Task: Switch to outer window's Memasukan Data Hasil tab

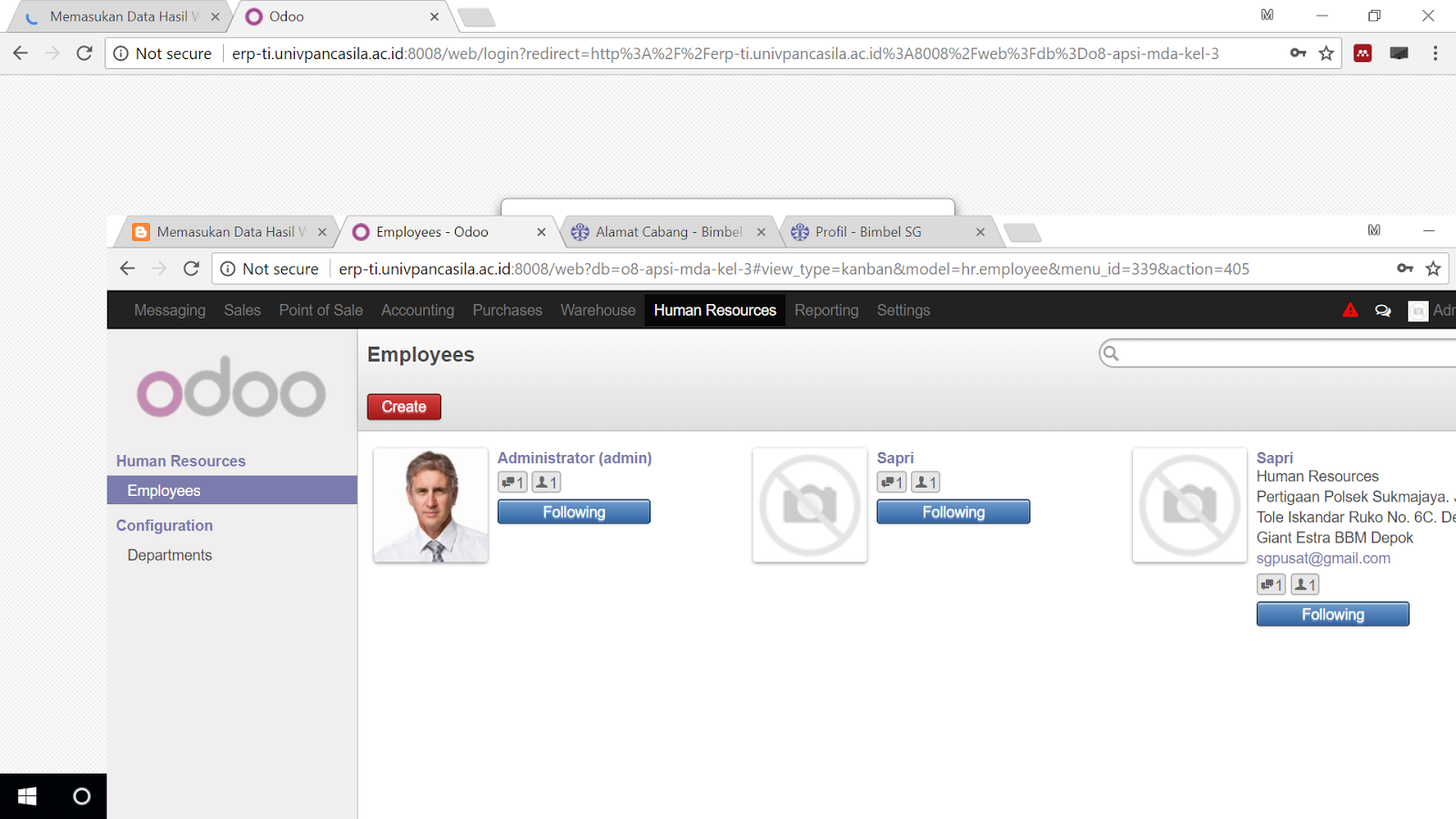Action: pyautogui.click(x=119, y=16)
